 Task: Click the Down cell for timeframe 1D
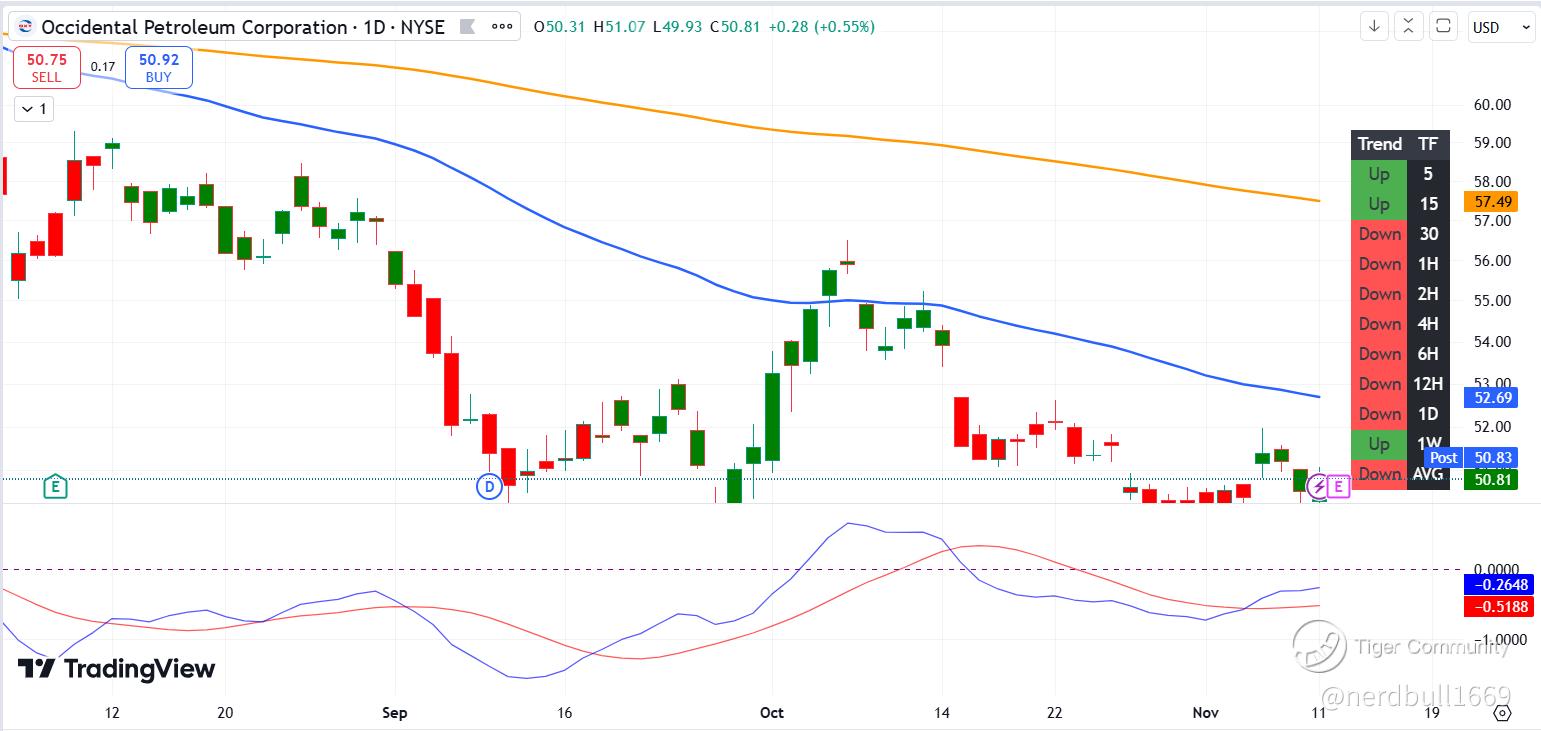point(1379,414)
